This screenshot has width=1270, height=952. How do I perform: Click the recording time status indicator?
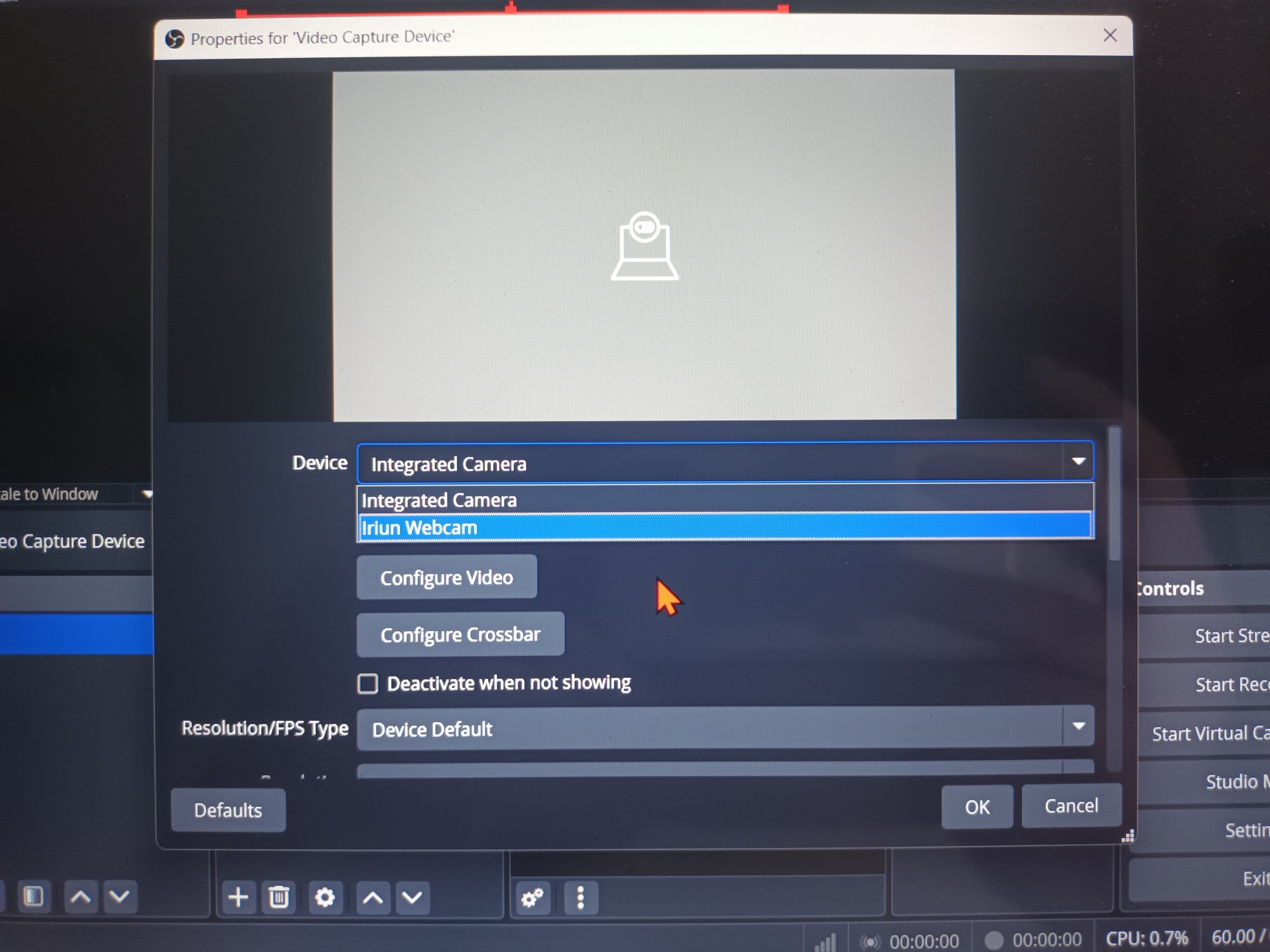pos(1034,940)
